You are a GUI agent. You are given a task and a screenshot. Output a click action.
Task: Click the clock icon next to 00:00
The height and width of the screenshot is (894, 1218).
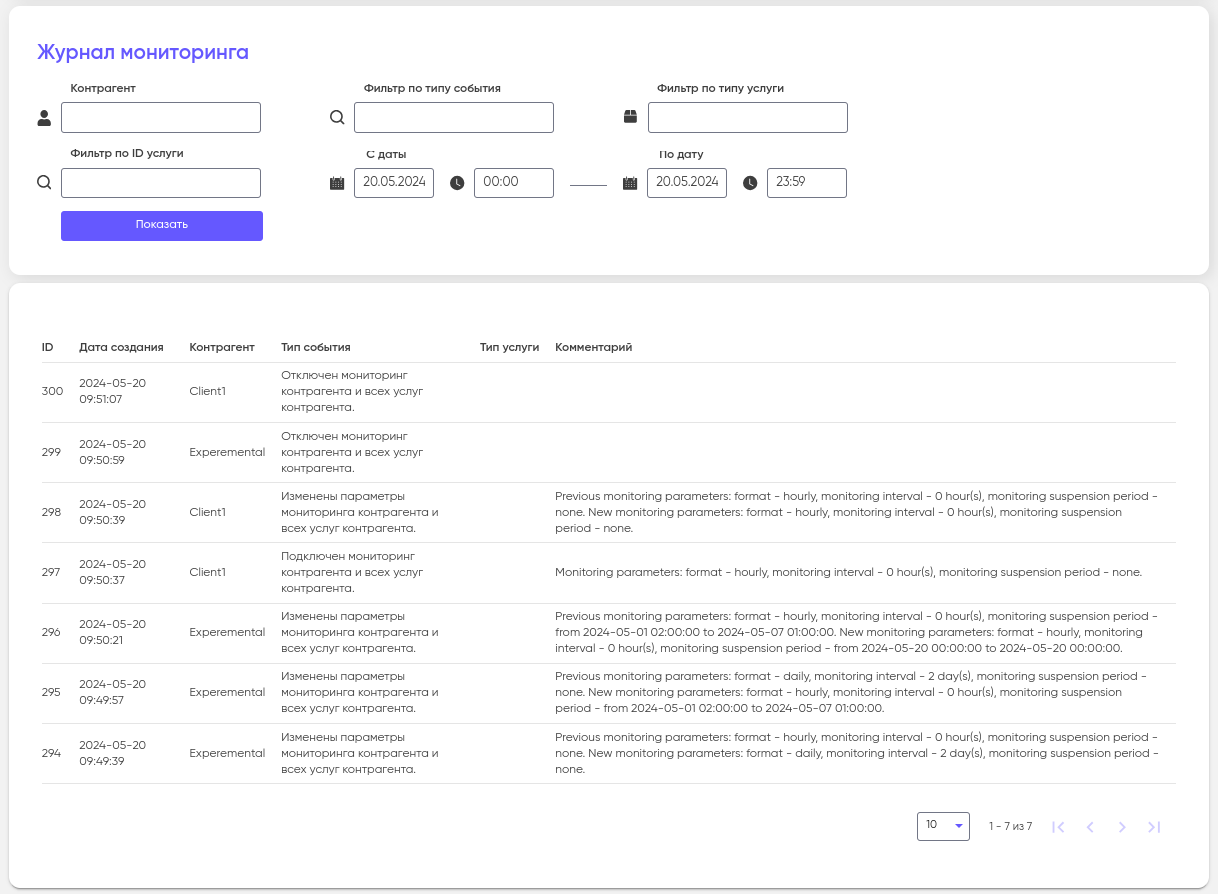[457, 183]
